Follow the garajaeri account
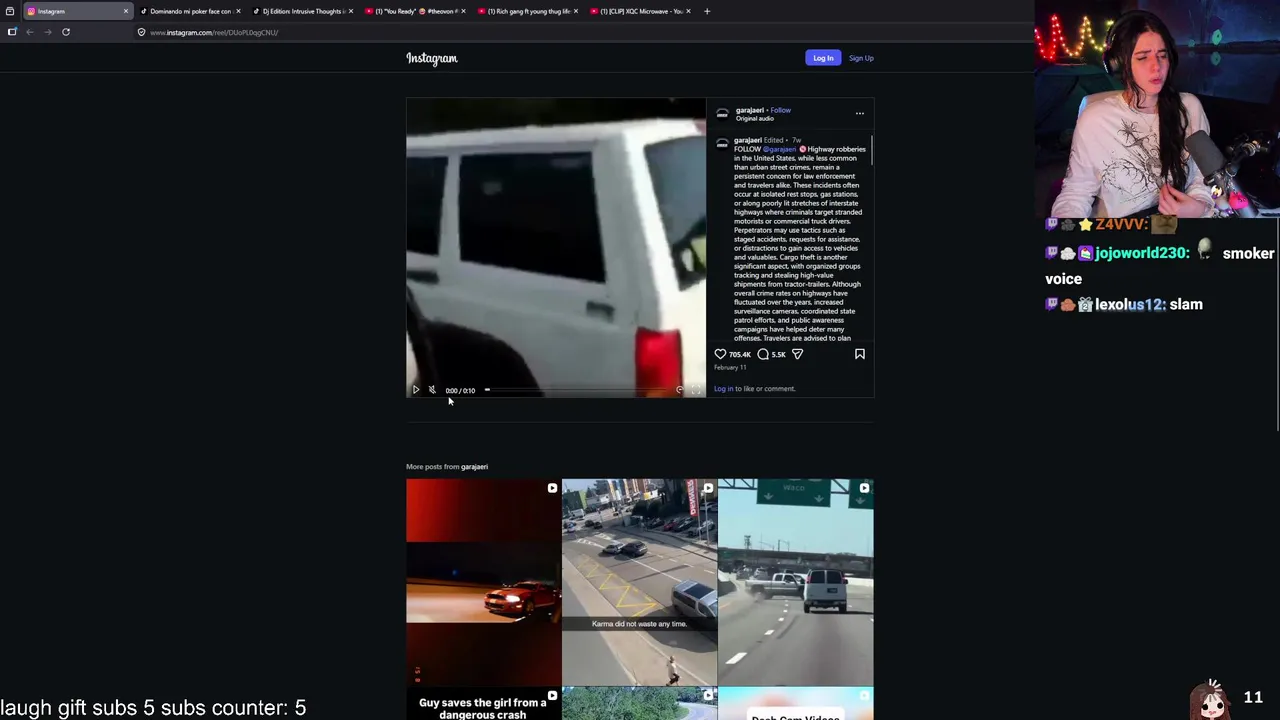The width and height of the screenshot is (1280, 720). pos(781,110)
